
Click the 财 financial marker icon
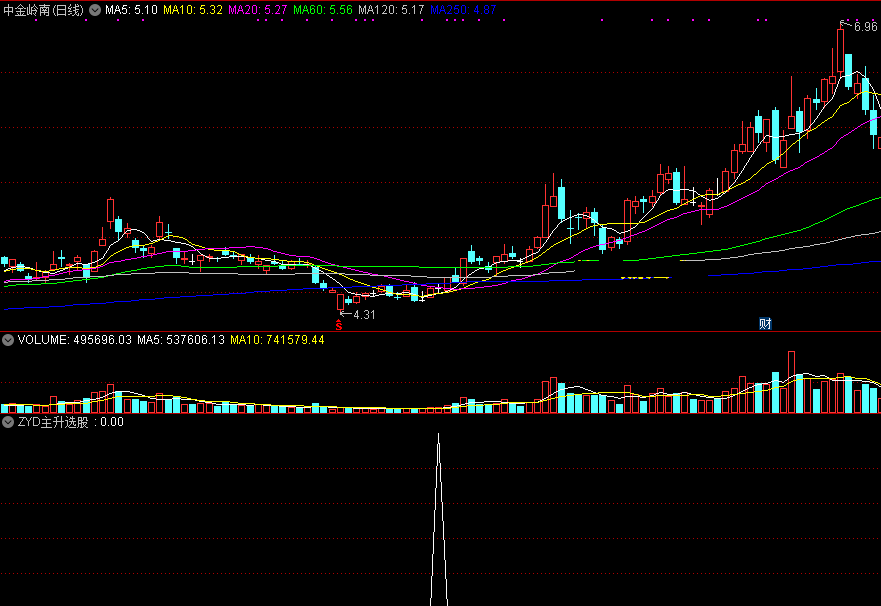click(x=765, y=323)
